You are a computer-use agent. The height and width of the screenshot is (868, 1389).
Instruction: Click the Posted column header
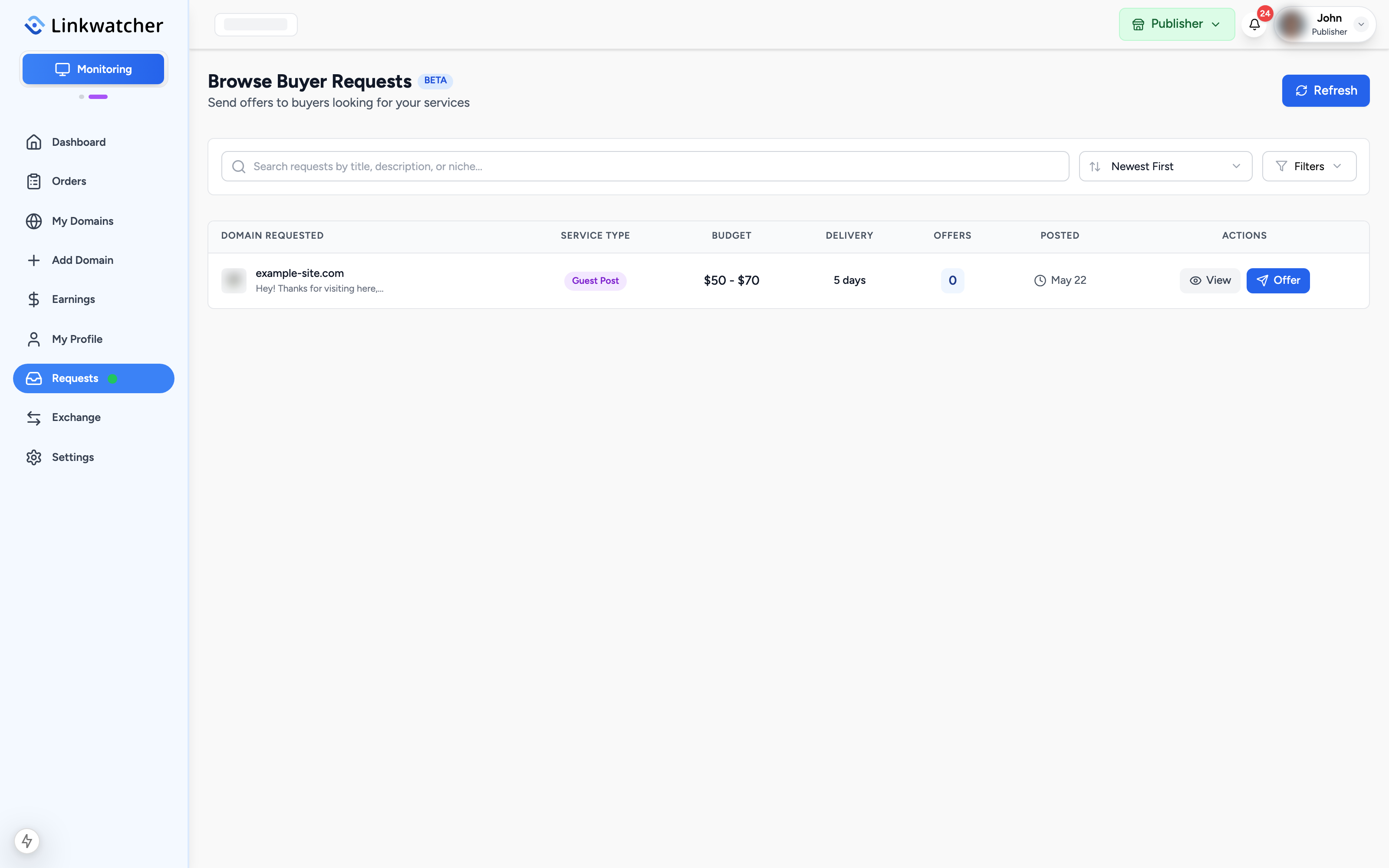tap(1060, 235)
